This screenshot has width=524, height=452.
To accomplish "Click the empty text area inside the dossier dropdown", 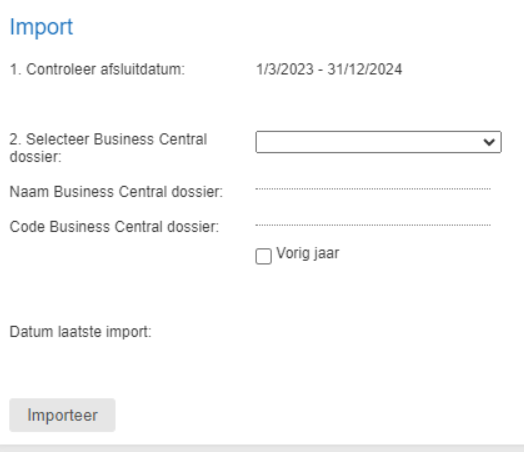I will pos(368,142).
